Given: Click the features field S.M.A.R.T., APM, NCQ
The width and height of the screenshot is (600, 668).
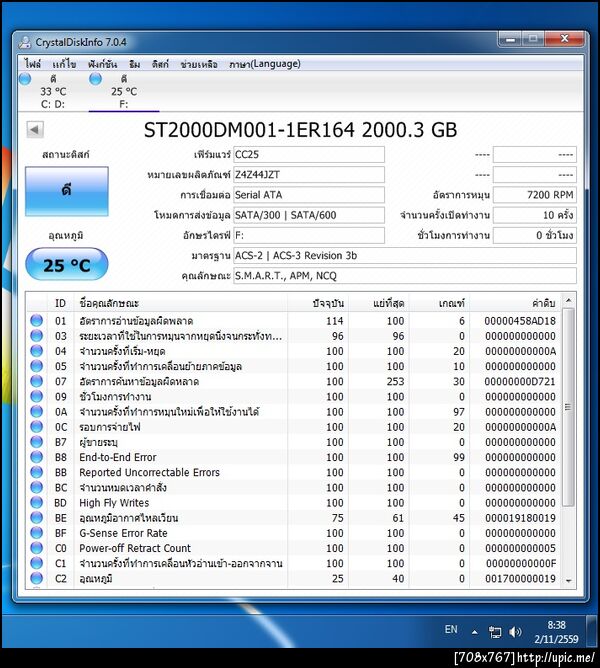Looking at the screenshot, I should (405, 276).
